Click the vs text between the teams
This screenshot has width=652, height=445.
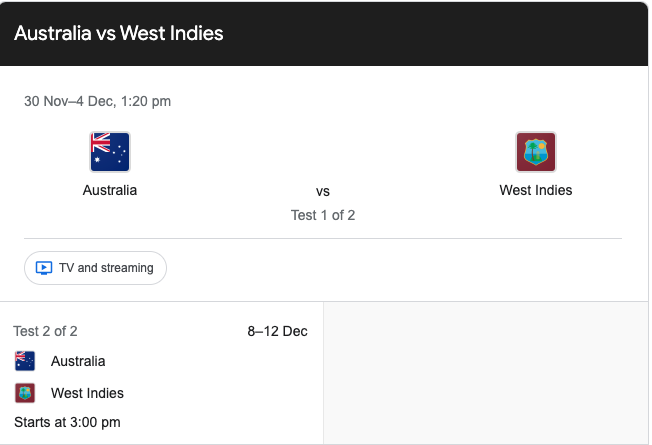click(x=323, y=191)
